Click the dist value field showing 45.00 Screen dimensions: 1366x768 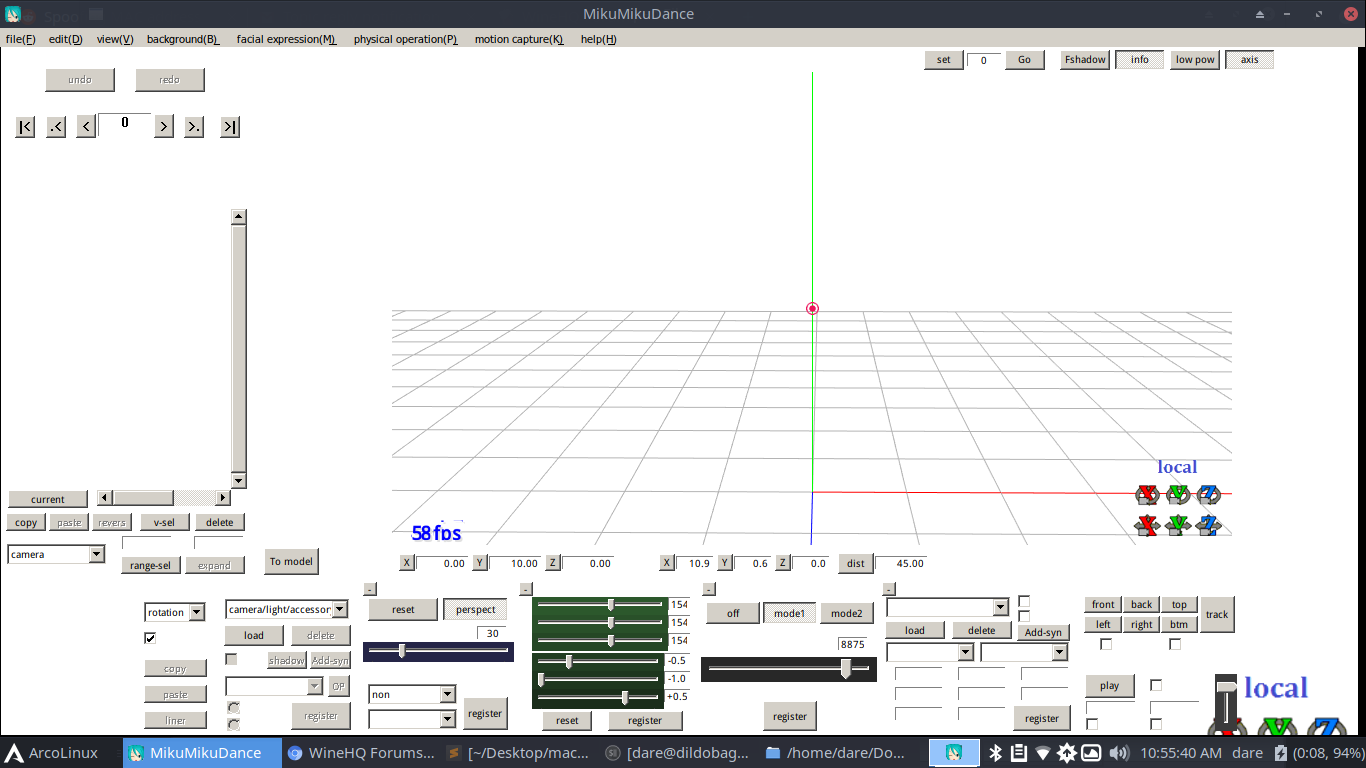[x=900, y=563]
